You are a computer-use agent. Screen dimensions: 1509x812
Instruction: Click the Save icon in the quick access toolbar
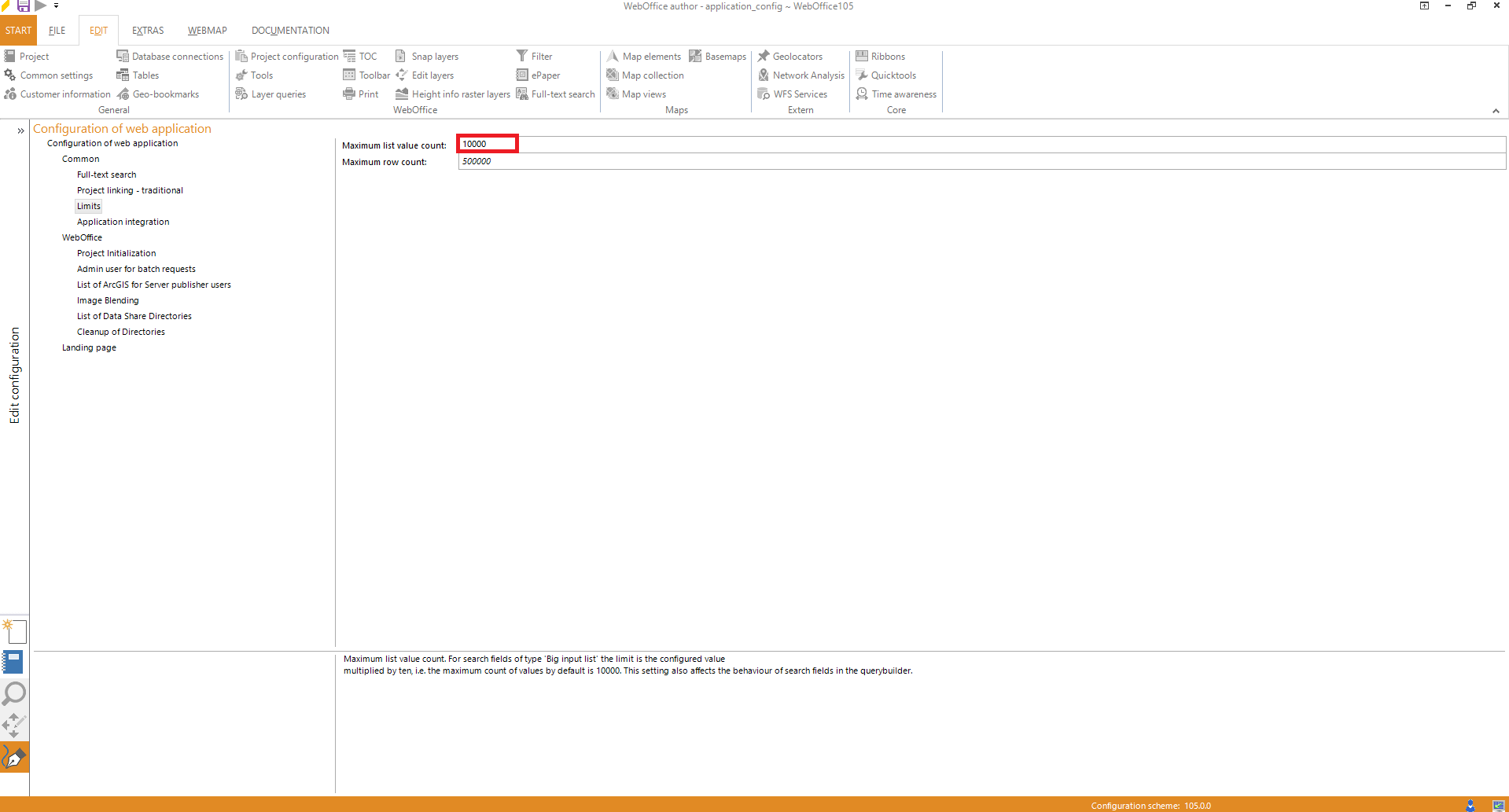point(22,6)
